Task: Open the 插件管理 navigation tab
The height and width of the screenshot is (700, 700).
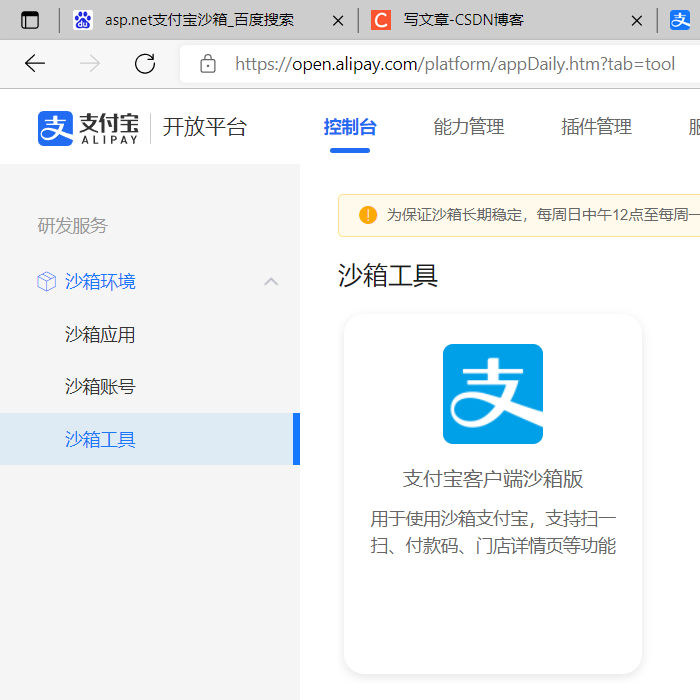Action: point(596,127)
